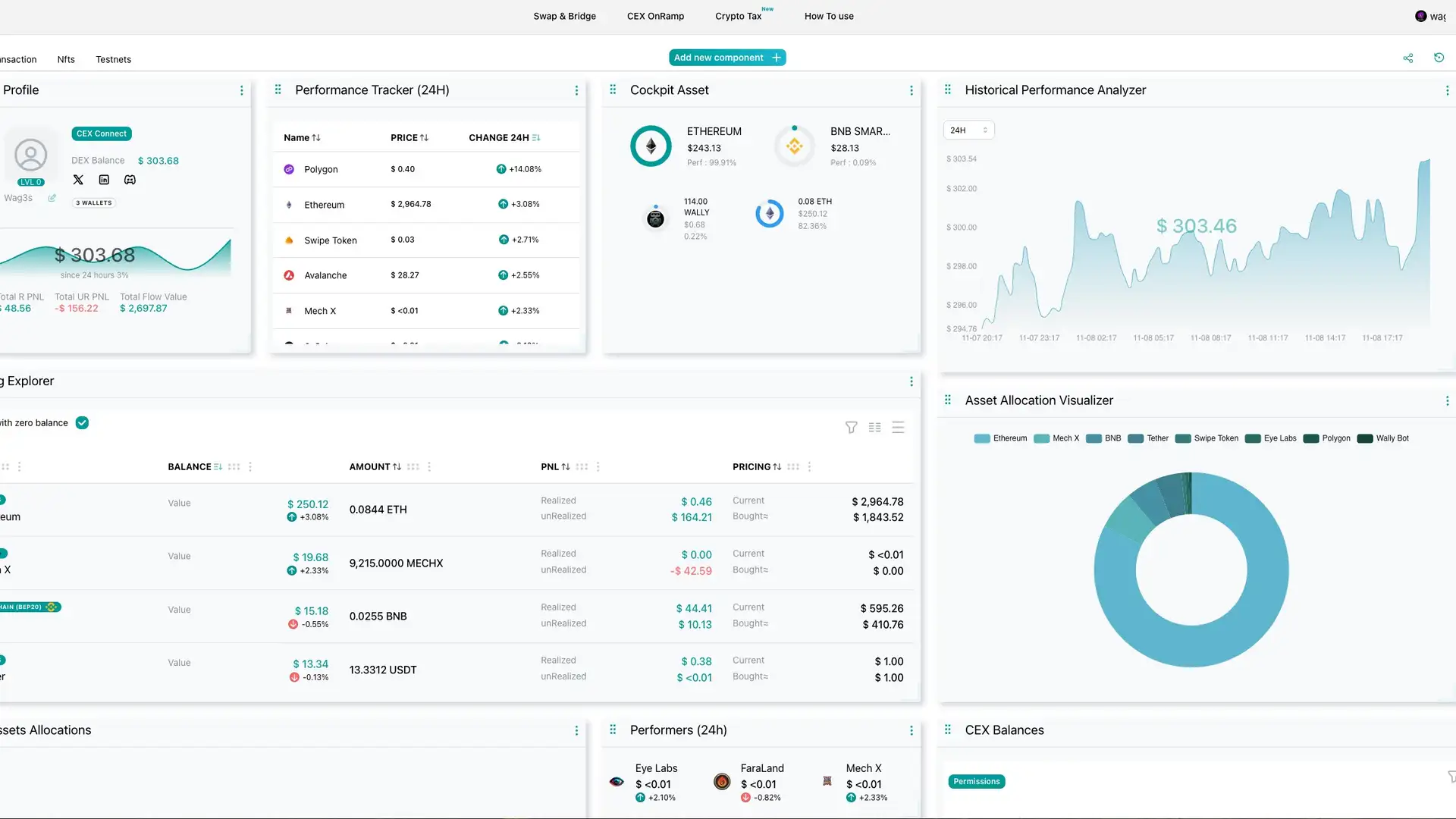Click the edit pencil next to Wag3s
The height and width of the screenshot is (819, 1456).
[52, 198]
